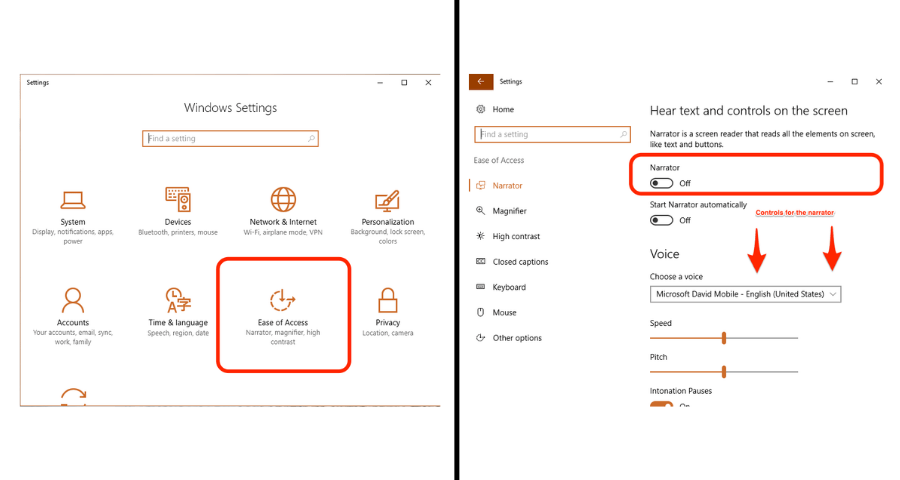
Task: Select Closed captions in the sidebar
Action: [520, 262]
